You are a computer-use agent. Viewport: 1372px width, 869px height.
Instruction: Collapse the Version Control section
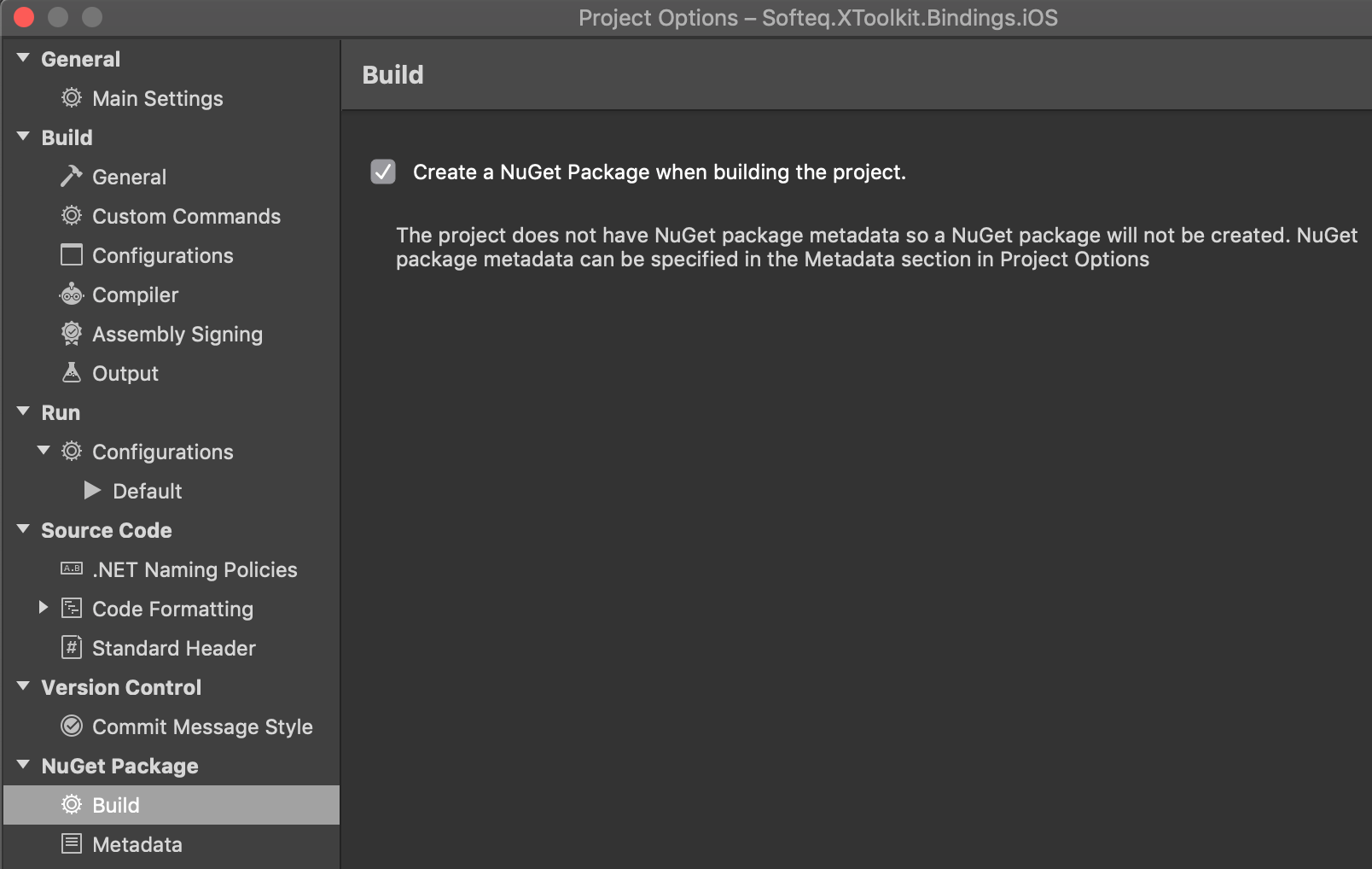[x=23, y=686]
